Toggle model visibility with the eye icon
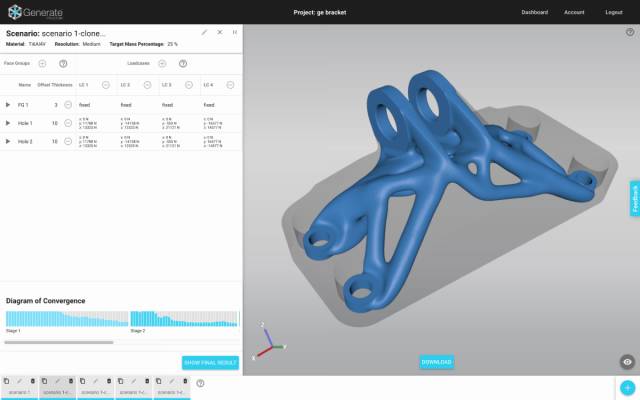Viewport: 640px width, 400px height. click(x=627, y=362)
